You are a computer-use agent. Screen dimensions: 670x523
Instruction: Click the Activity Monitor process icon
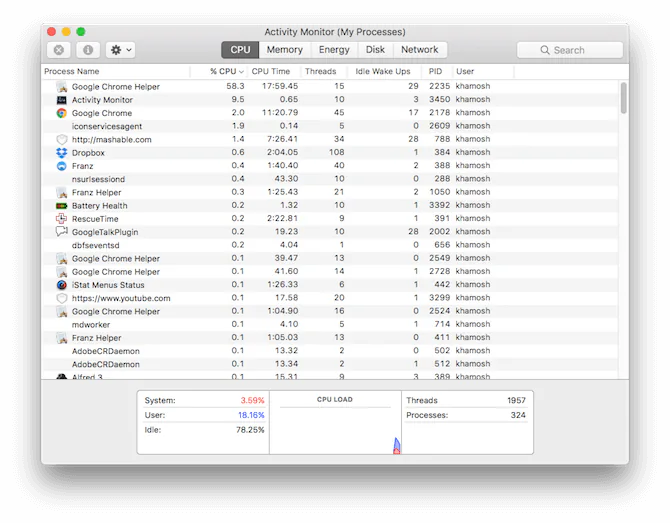(62, 100)
